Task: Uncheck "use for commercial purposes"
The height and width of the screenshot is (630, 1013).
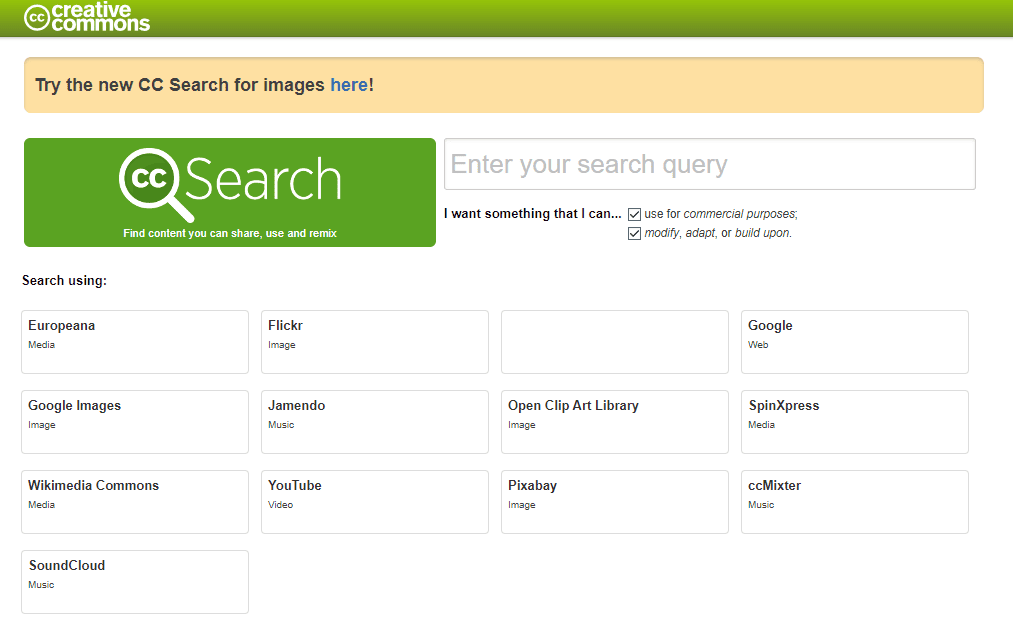Action: (634, 213)
